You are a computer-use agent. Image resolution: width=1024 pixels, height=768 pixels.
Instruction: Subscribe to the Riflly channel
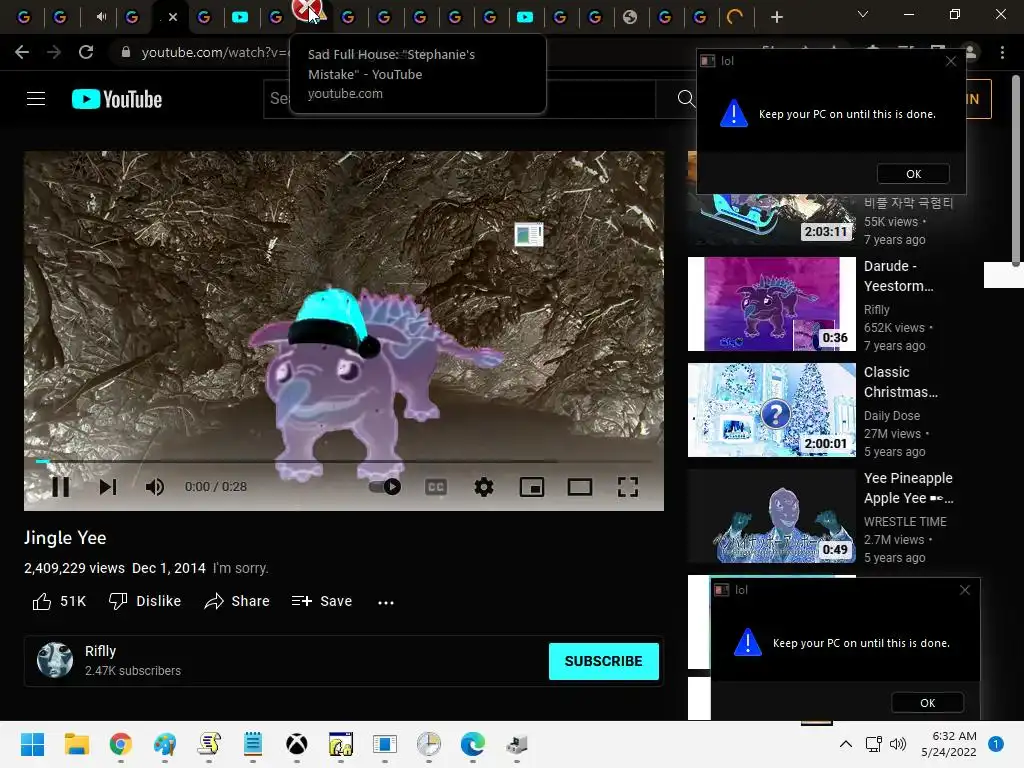(x=603, y=662)
